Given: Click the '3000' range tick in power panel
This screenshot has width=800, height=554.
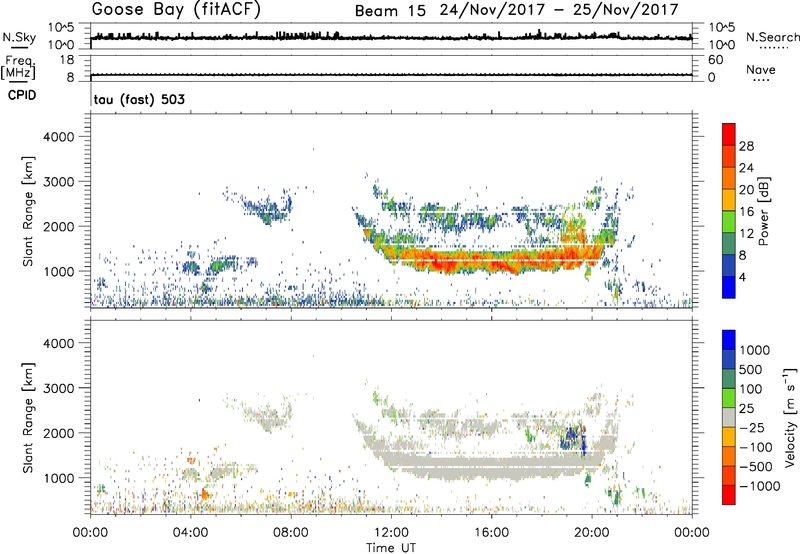Looking at the screenshot, I should coord(59,182).
